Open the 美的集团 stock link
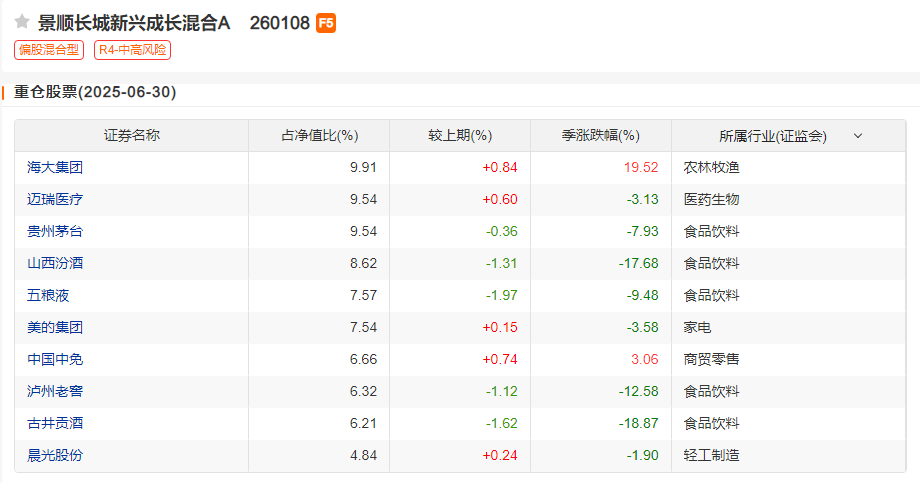The height and width of the screenshot is (483, 920). coord(55,327)
